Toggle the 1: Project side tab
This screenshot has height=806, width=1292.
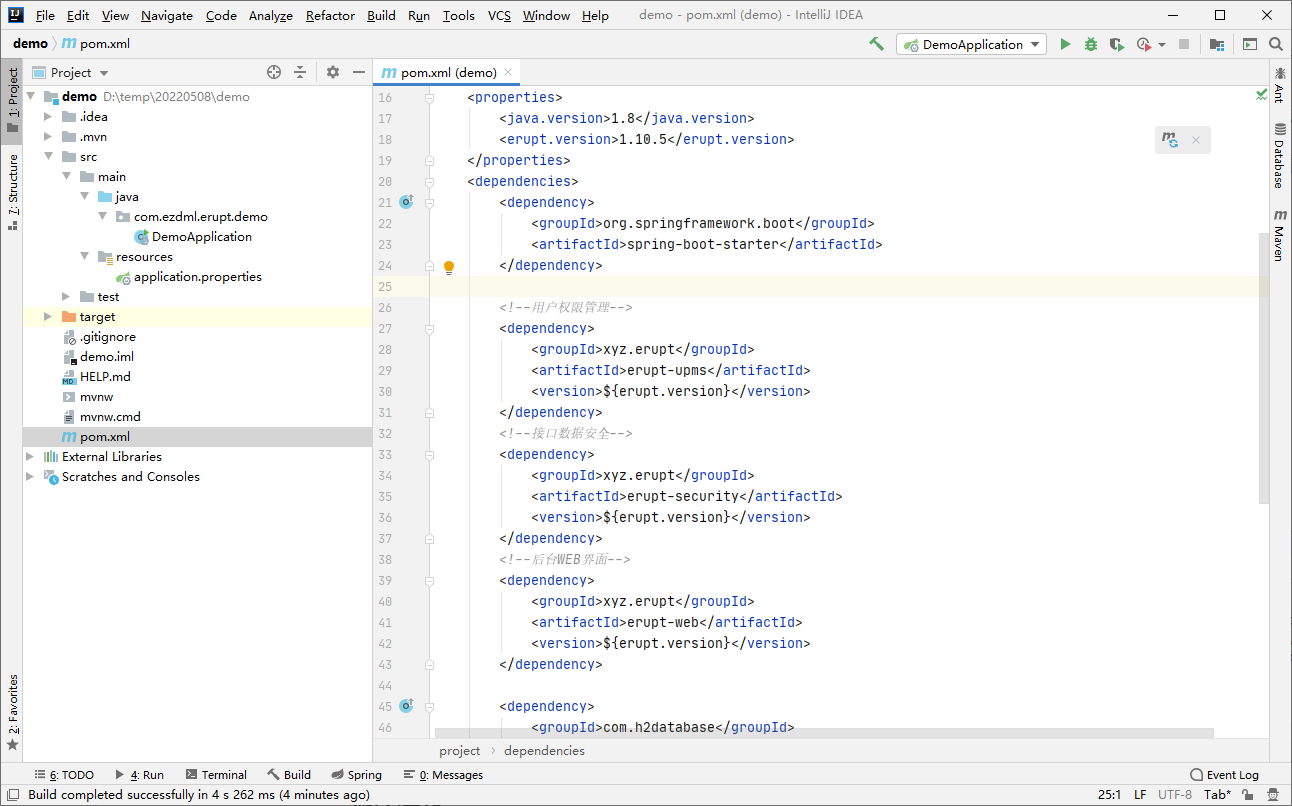click(12, 101)
